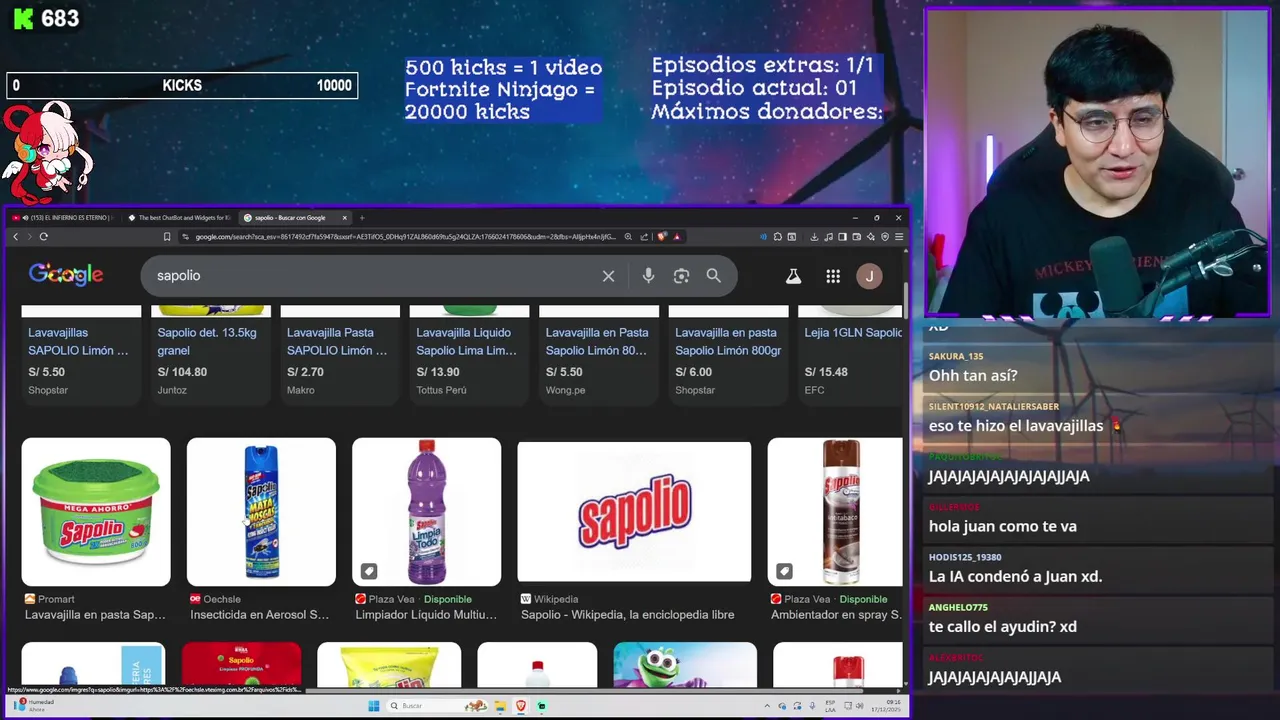This screenshot has width=1280, height=720.
Task: Start voice search with microphone icon
Action: [x=648, y=276]
